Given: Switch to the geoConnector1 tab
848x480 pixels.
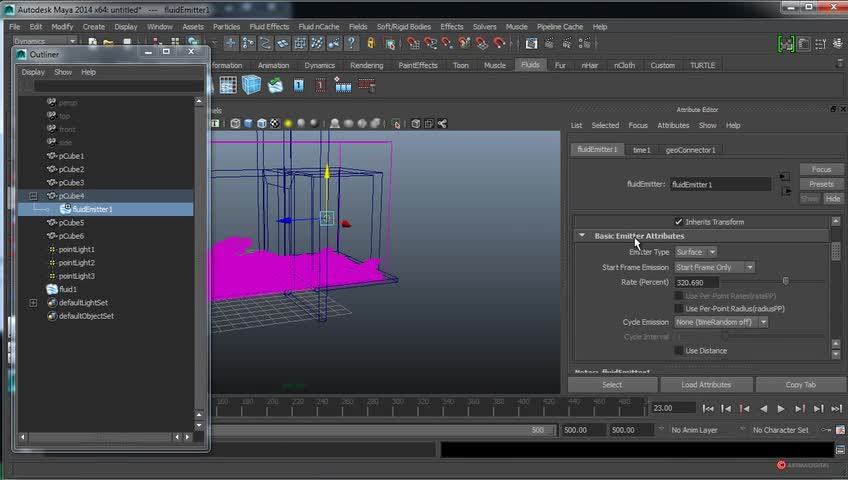Looking at the screenshot, I should point(690,150).
